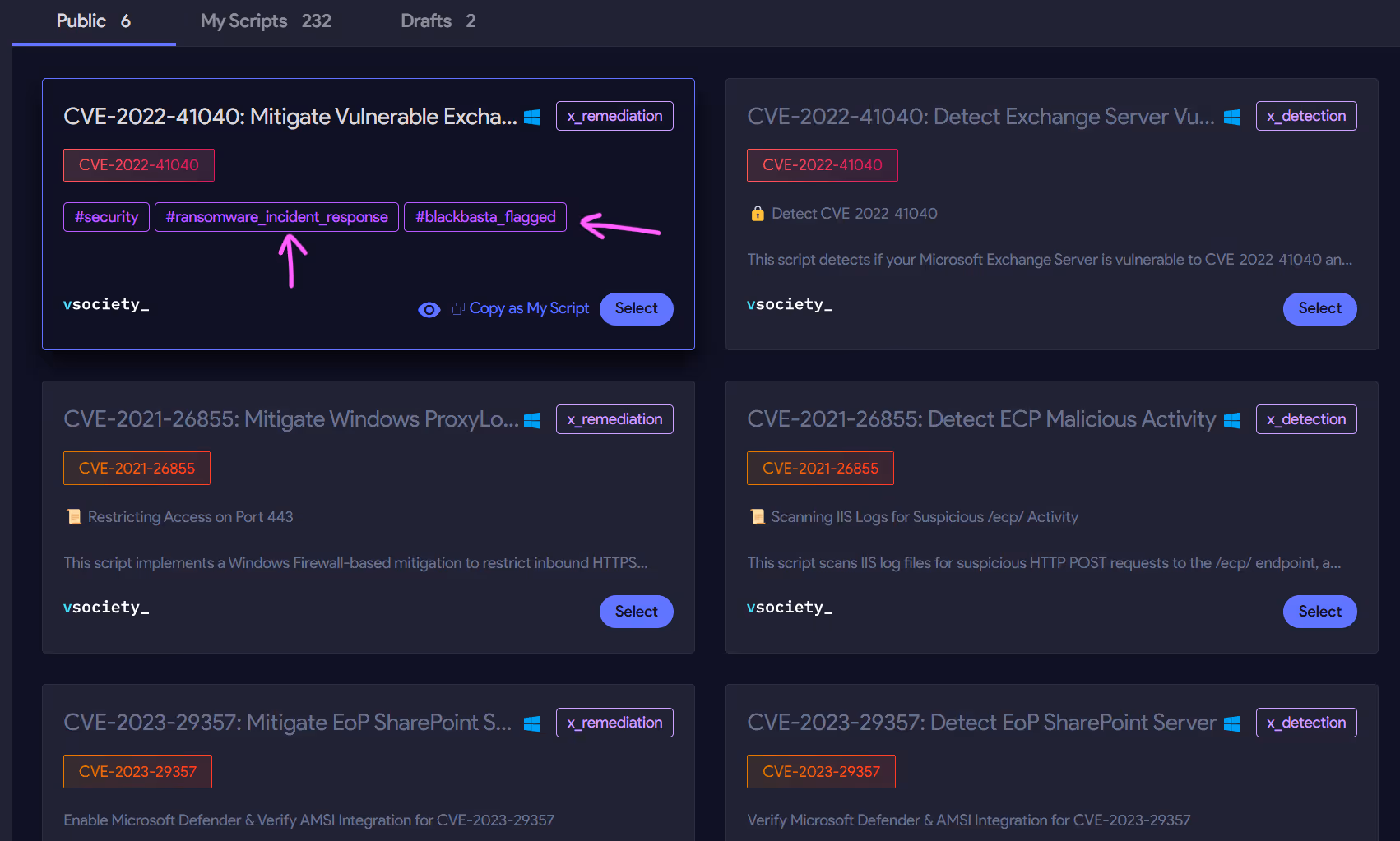
Task: Select the CVE-2022-41040 Detect Exchange Server script
Action: point(1319,308)
